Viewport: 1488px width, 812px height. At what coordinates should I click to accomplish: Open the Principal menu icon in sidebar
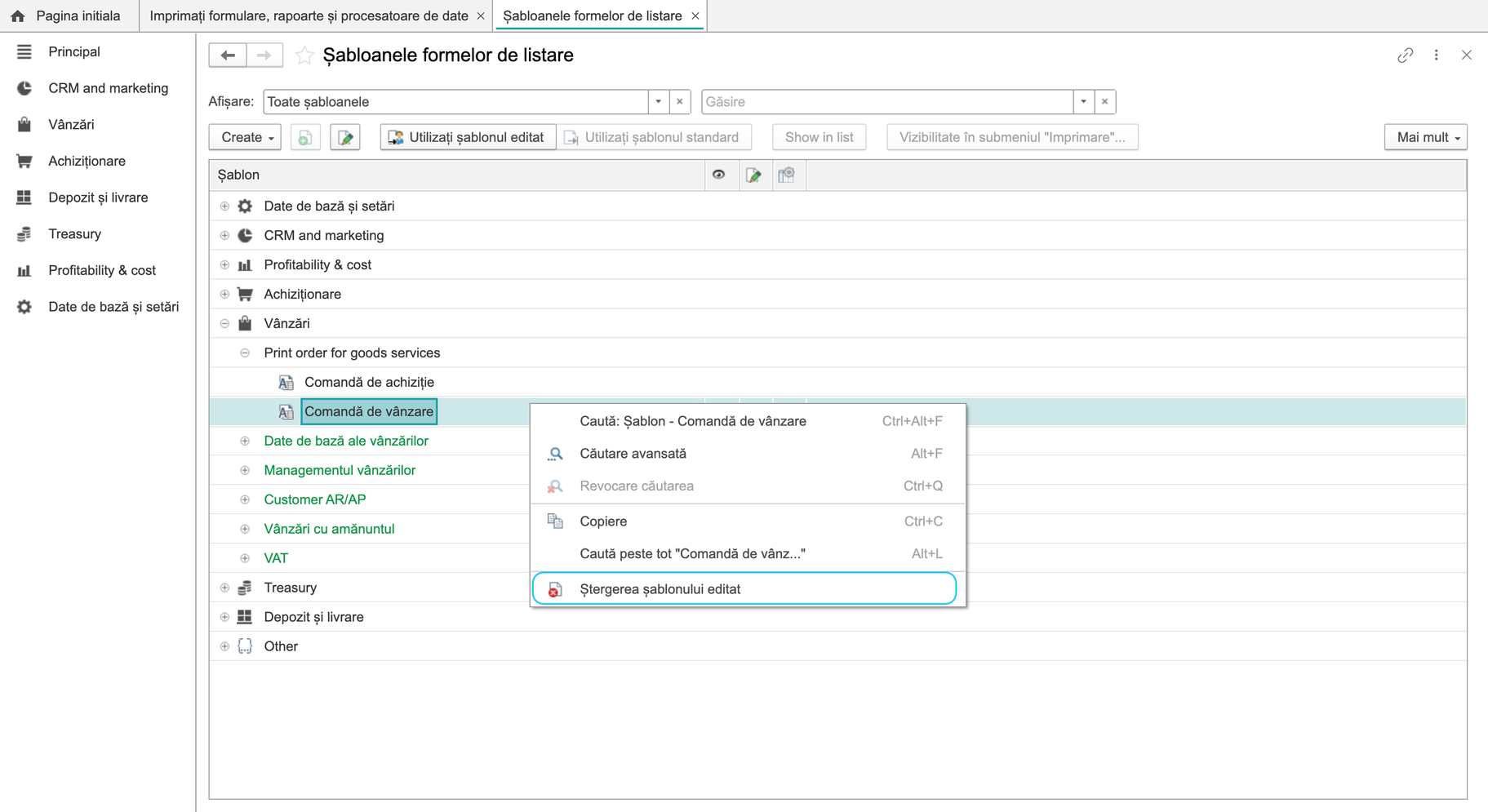point(24,52)
